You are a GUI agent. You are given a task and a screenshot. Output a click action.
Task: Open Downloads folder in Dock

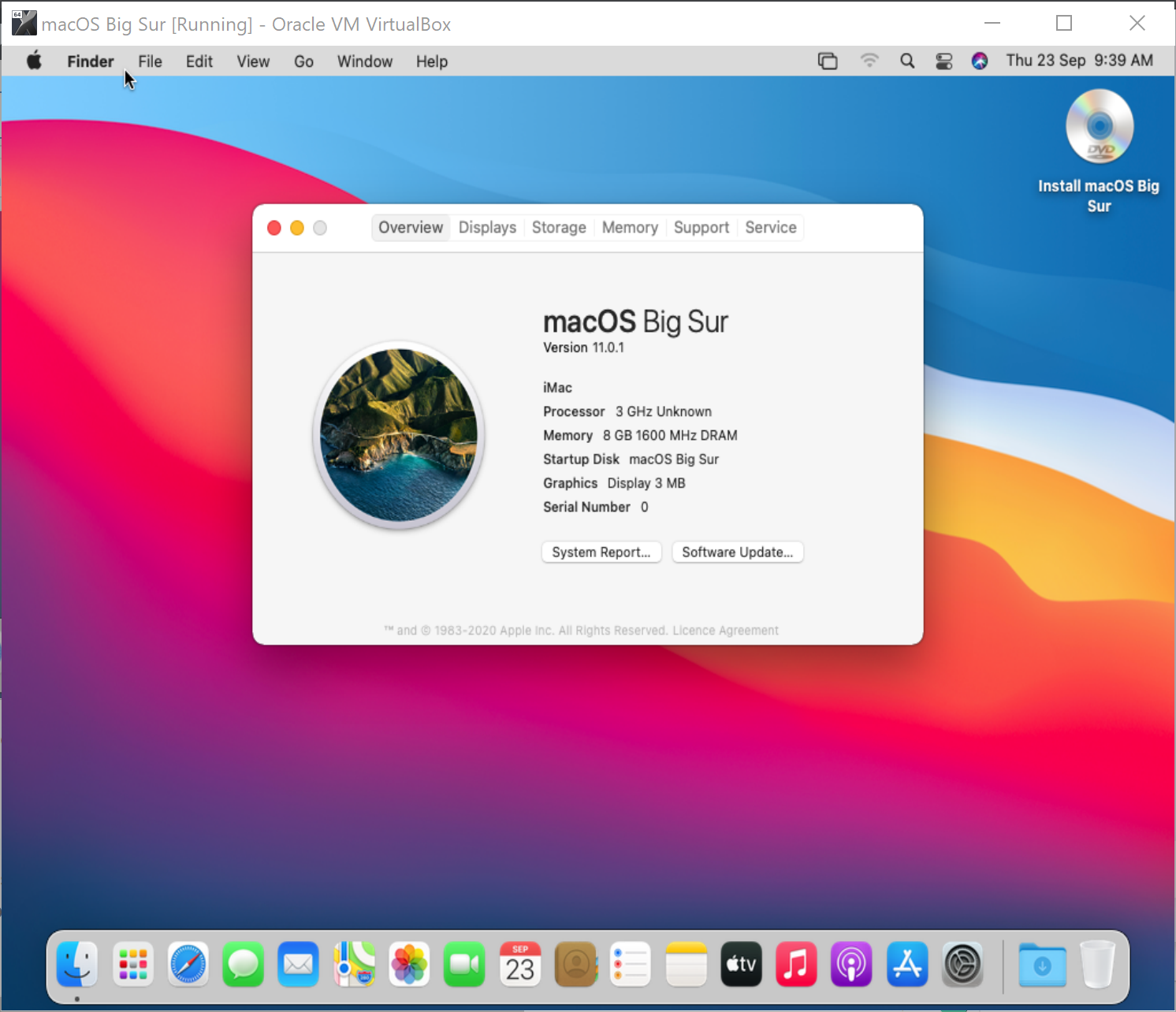tap(1042, 964)
